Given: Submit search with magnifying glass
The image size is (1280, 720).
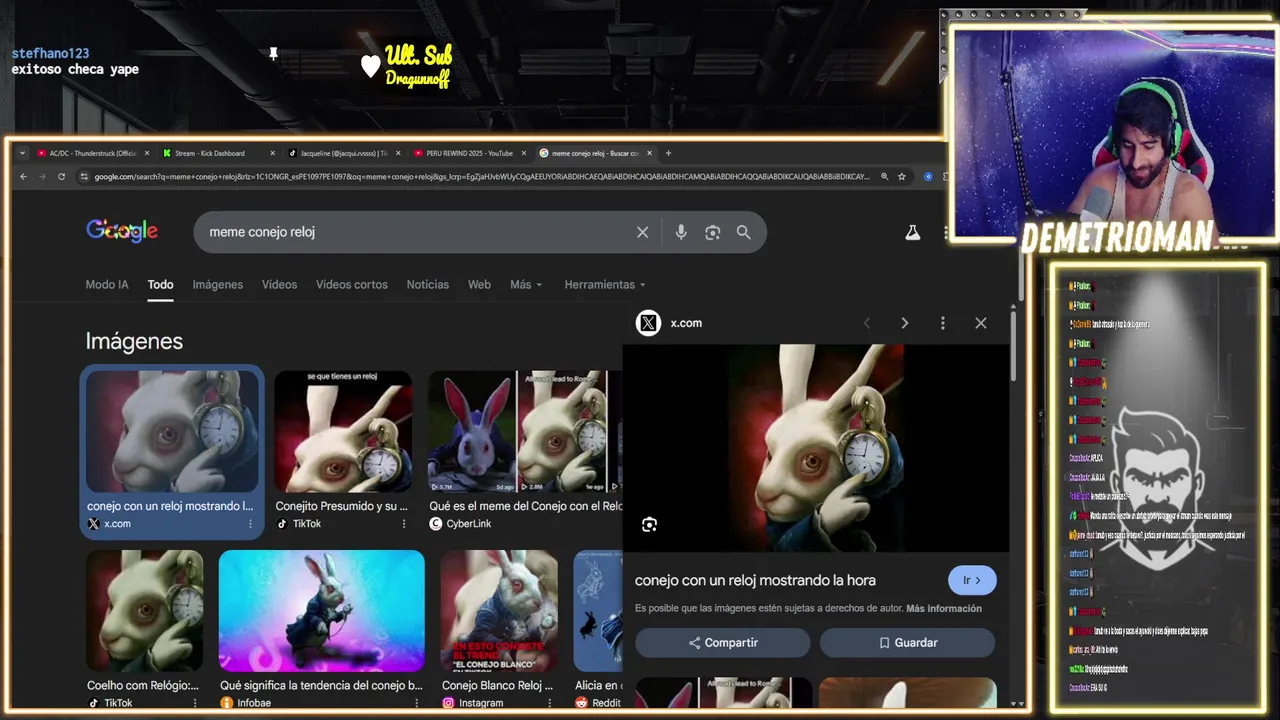Looking at the screenshot, I should point(743,232).
